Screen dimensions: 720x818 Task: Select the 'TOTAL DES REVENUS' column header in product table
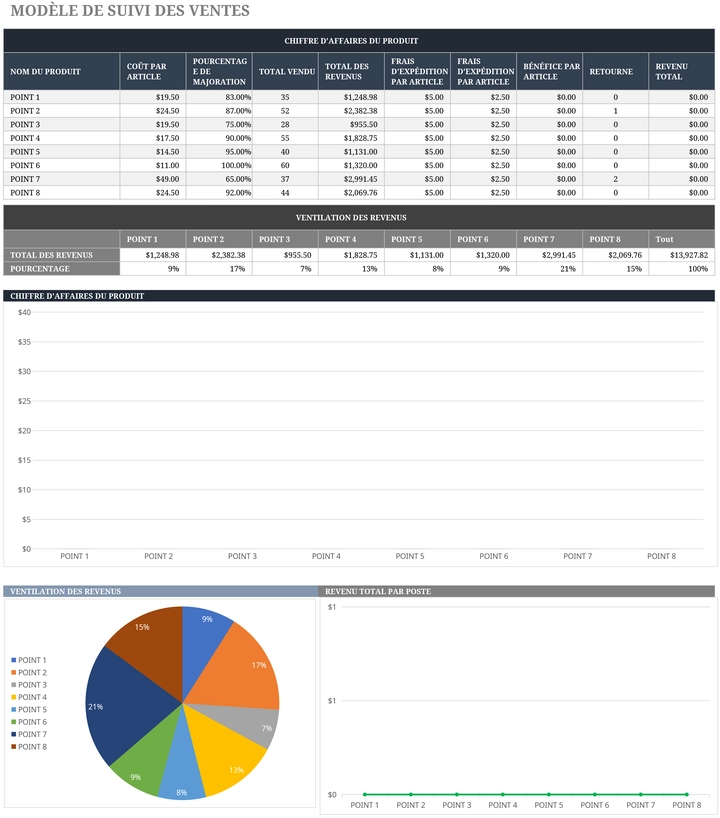(351, 71)
